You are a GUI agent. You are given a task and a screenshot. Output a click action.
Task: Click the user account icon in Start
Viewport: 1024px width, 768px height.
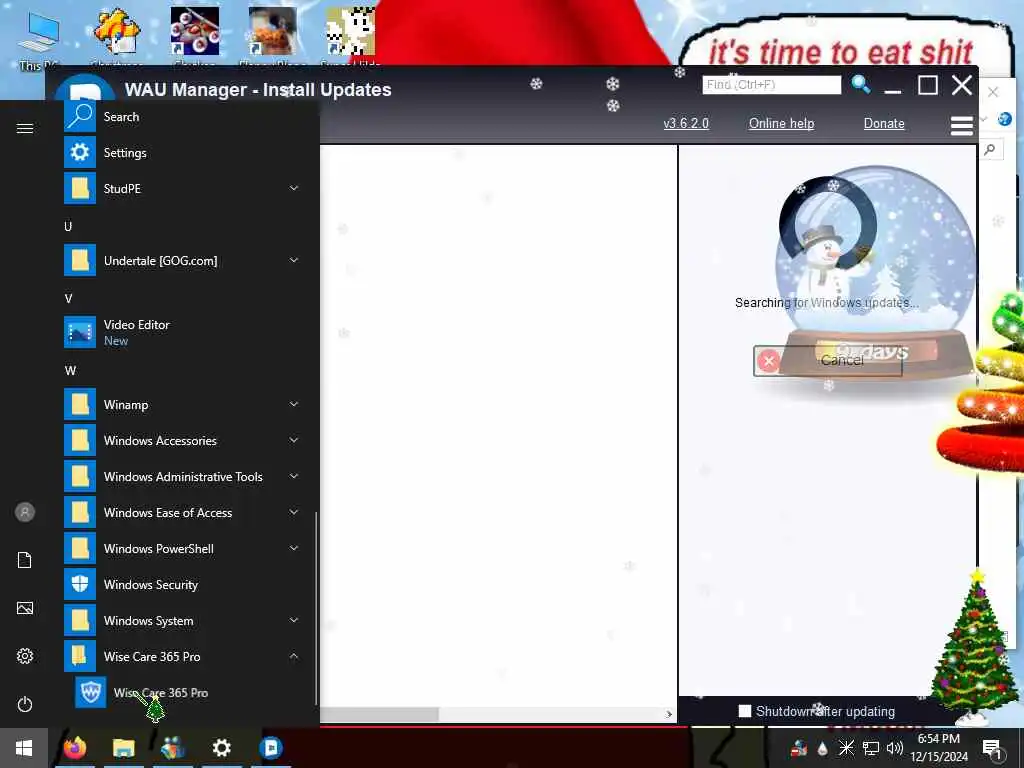pos(25,512)
